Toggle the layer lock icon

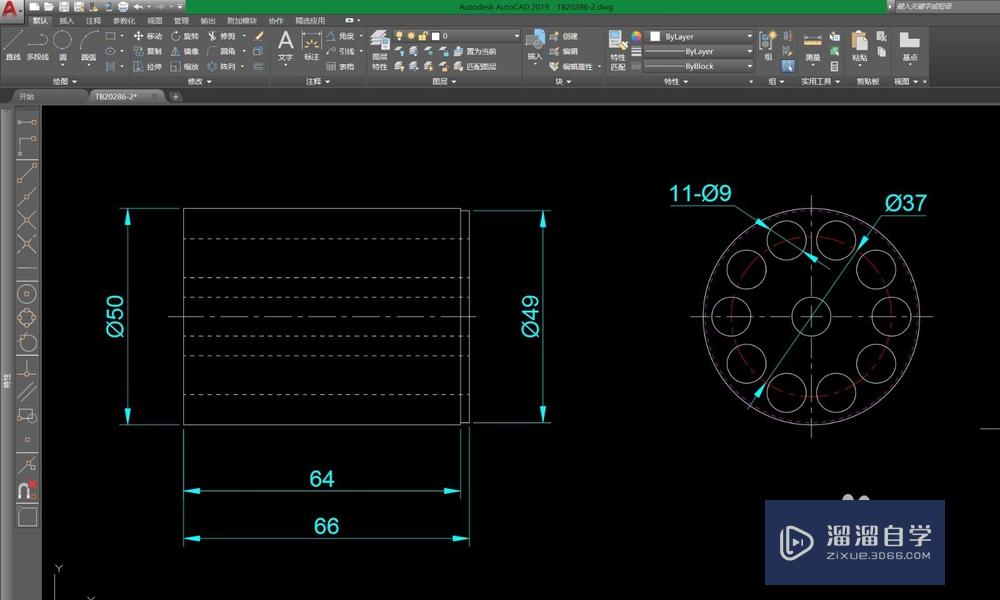421,33
